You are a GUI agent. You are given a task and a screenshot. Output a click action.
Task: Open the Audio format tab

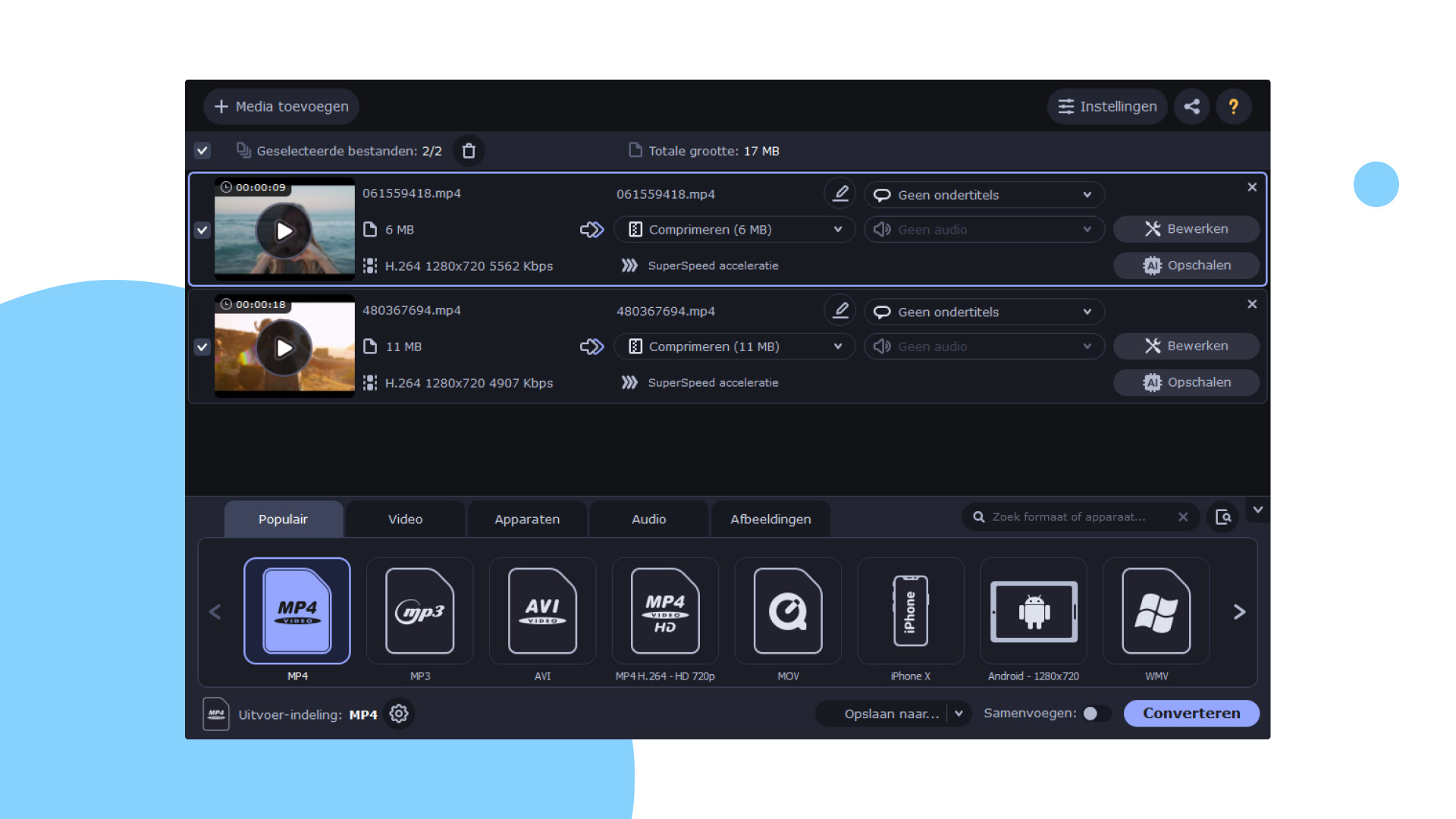(x=648, y=519)
